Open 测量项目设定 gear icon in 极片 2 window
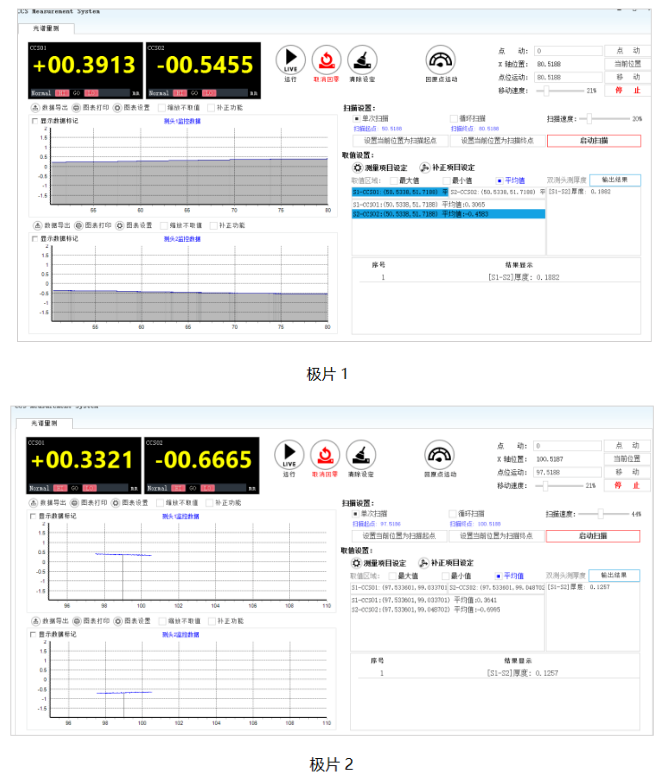Viewport: 656px width, 778px height. pos(356,563)
